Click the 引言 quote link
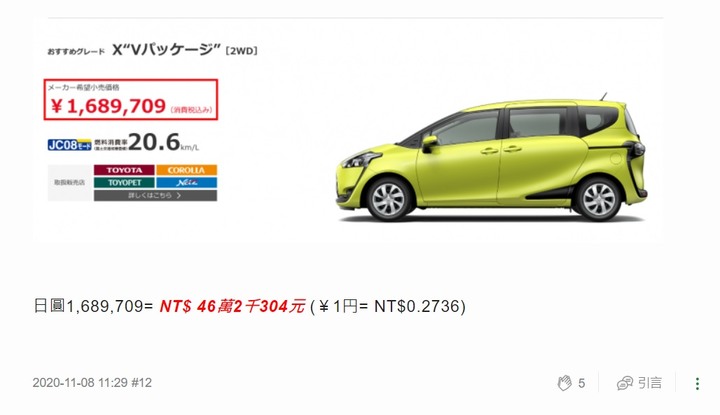The height and width of the screenshot is (415, 720). click(x=649, y=383)
